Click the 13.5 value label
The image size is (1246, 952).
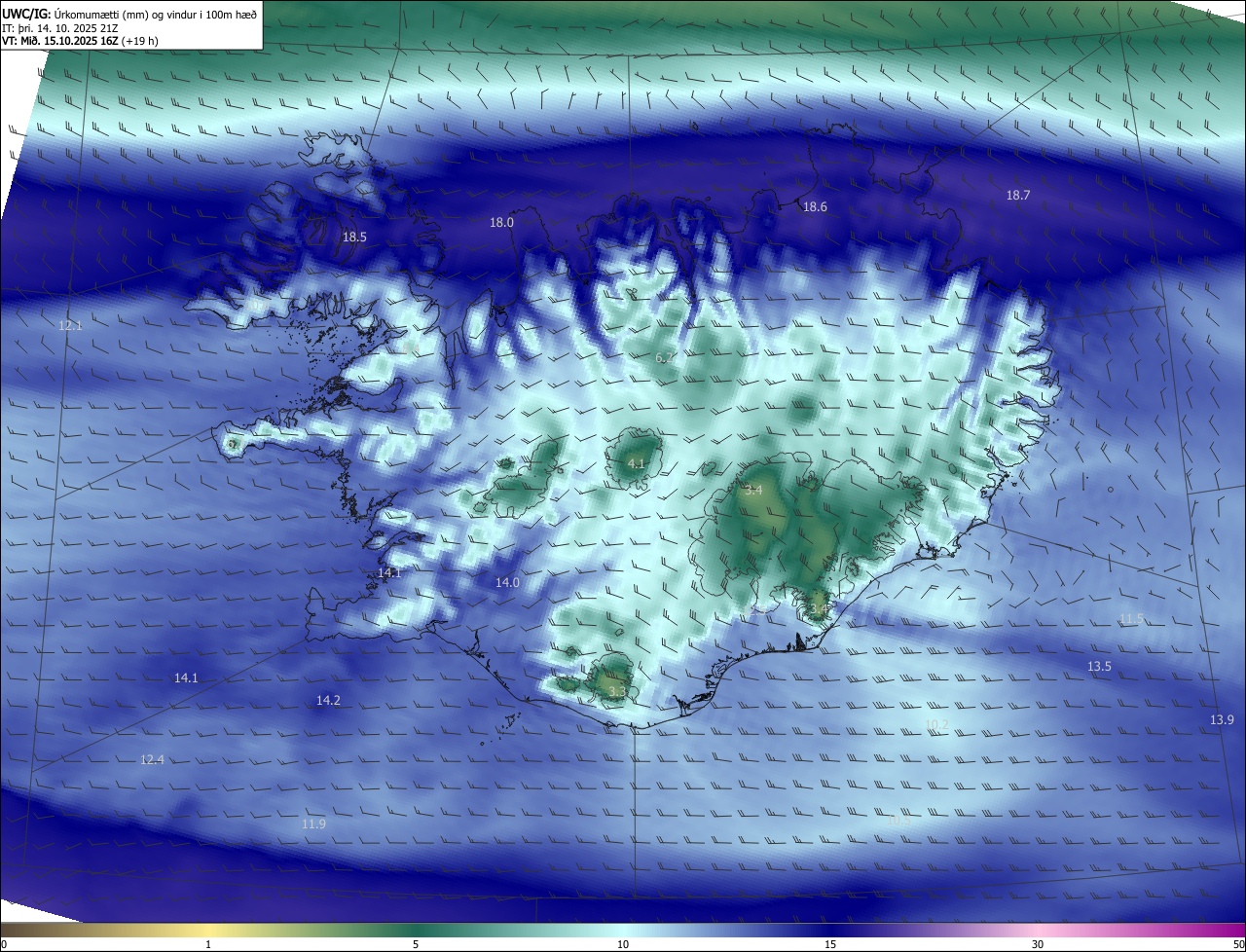coord(1099,666)
